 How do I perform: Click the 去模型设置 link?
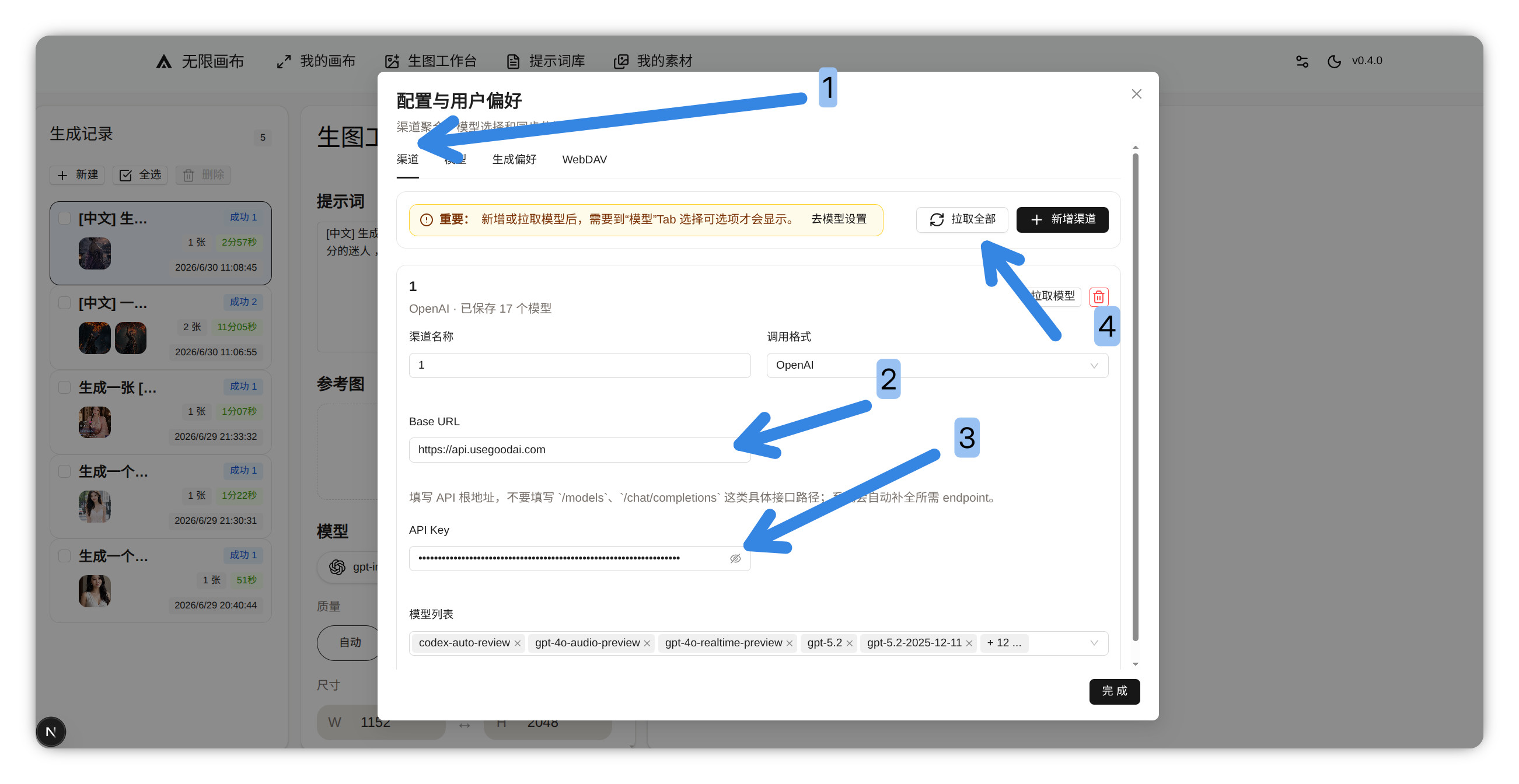pyautogui.click(x=839, y=219)
